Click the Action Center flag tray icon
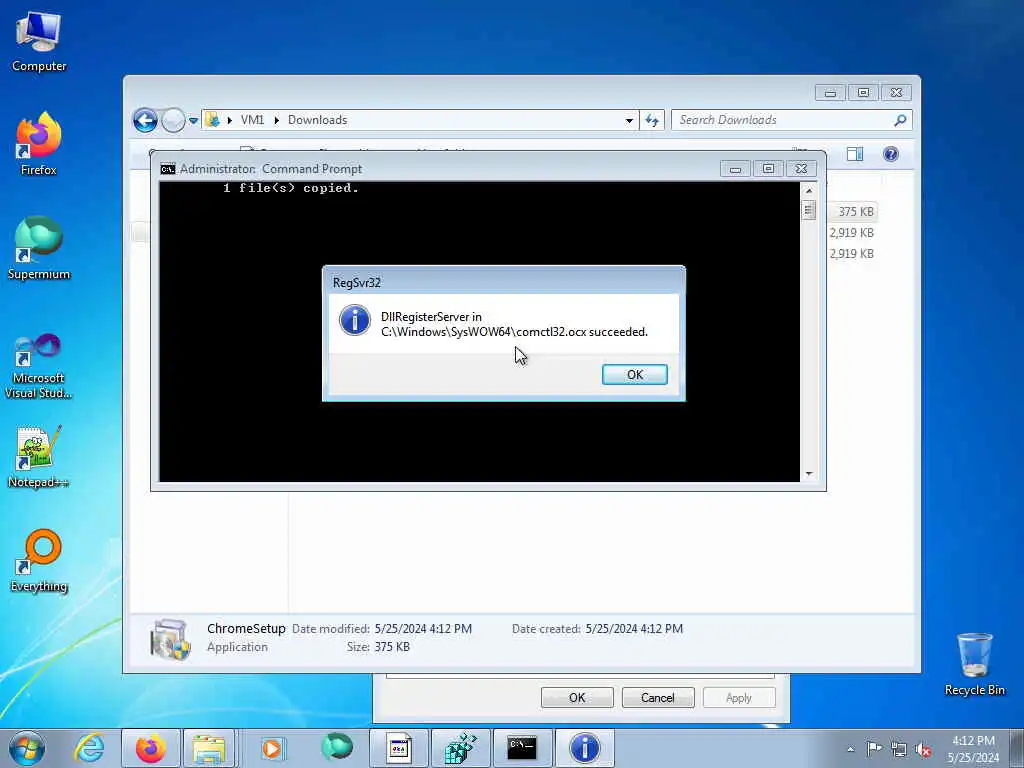This screenshot has height=768, width=1024. point(873,749)
